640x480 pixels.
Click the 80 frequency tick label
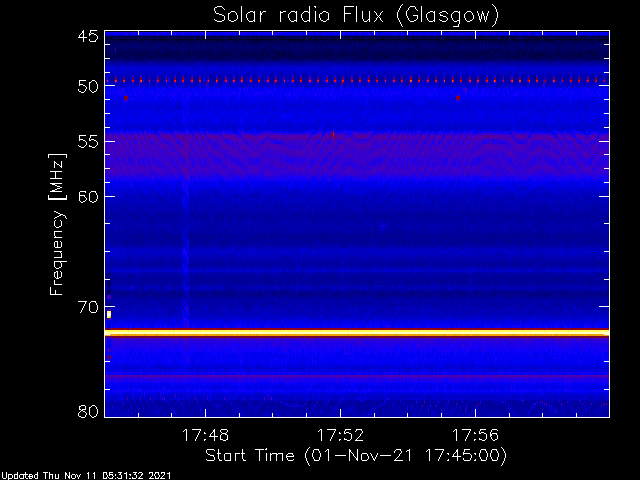click(x=88, y=411)
